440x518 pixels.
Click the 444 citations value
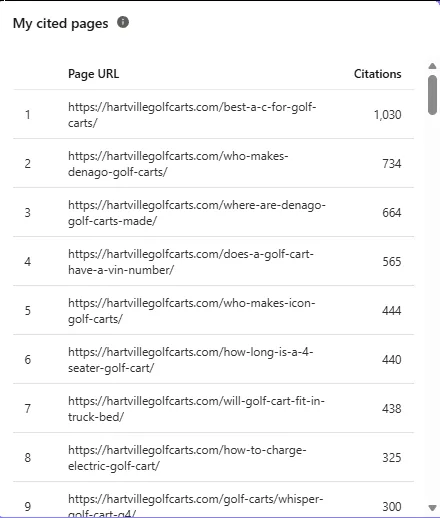click(x=392, y=311)
